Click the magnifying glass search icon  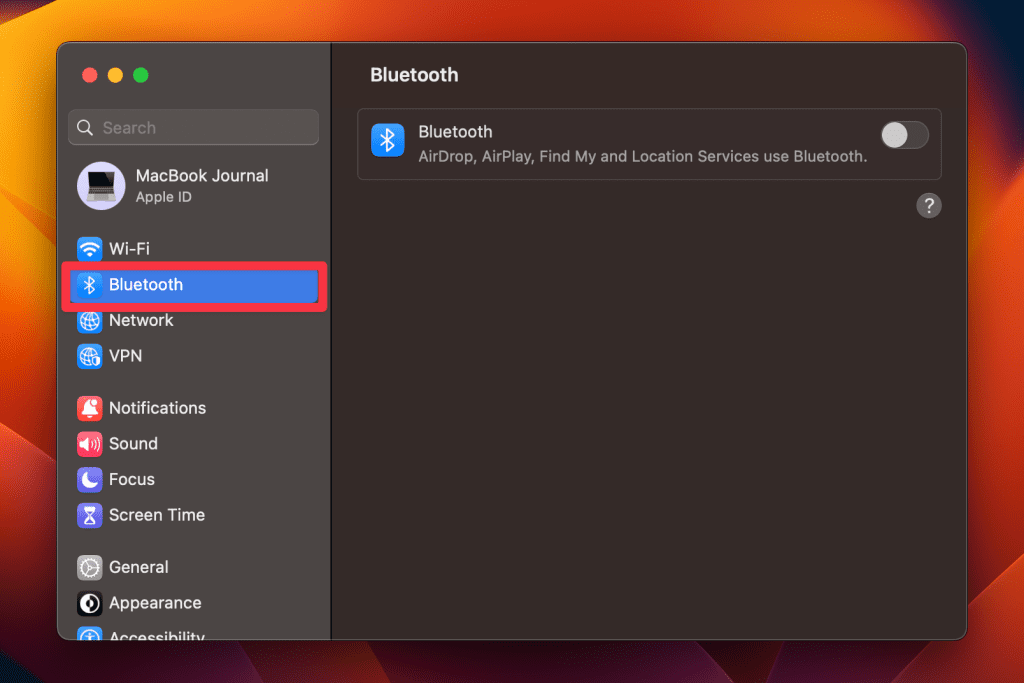86,127
